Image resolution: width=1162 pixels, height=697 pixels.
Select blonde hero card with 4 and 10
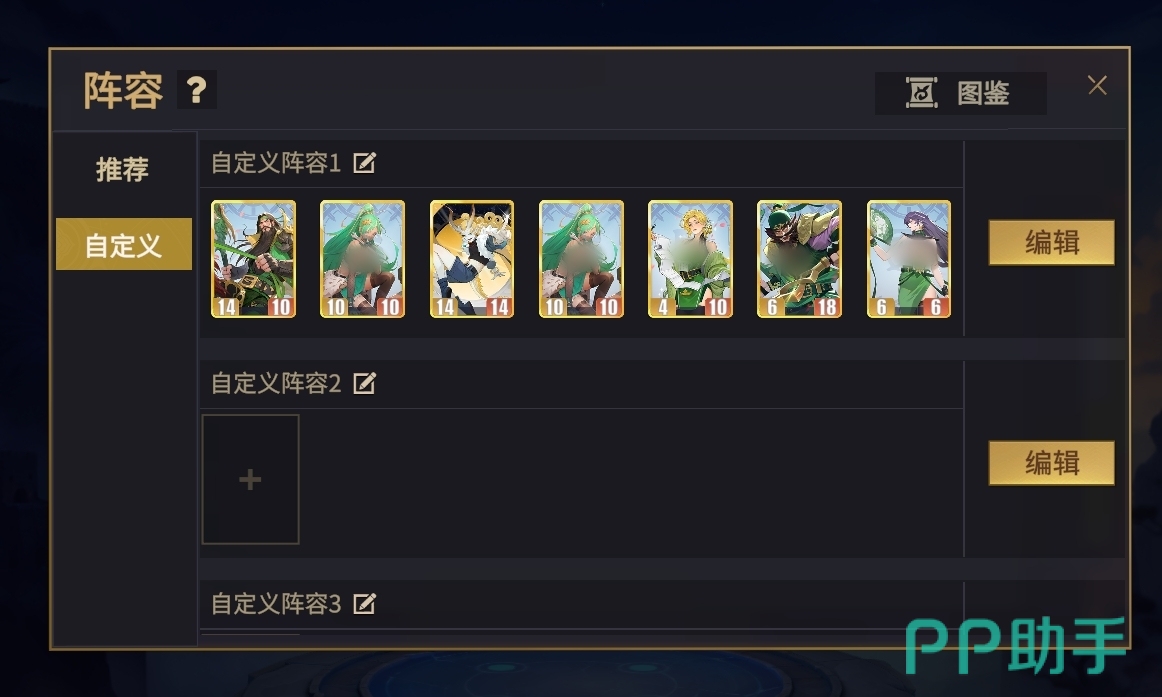(x=691, y=259)
